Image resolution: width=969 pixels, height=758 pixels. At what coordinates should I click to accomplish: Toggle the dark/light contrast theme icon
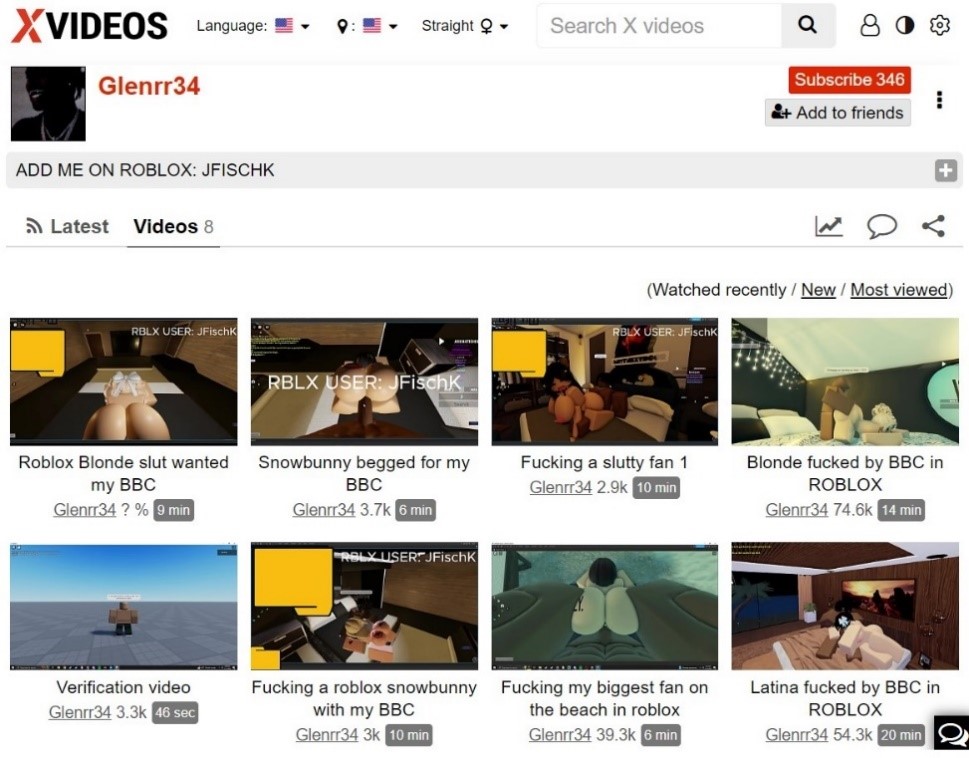pos(905,25)
